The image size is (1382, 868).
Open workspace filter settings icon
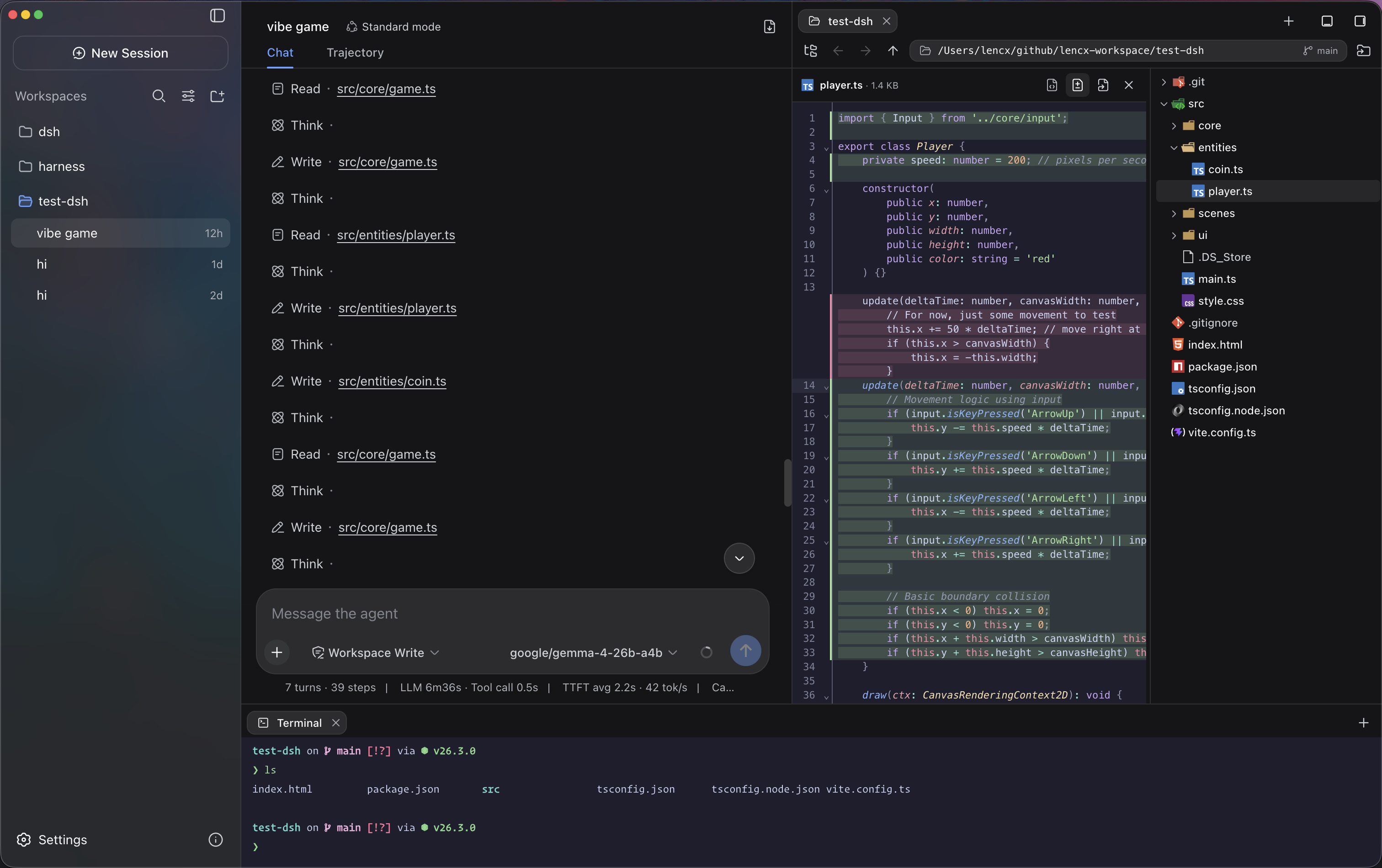(188, 96)
